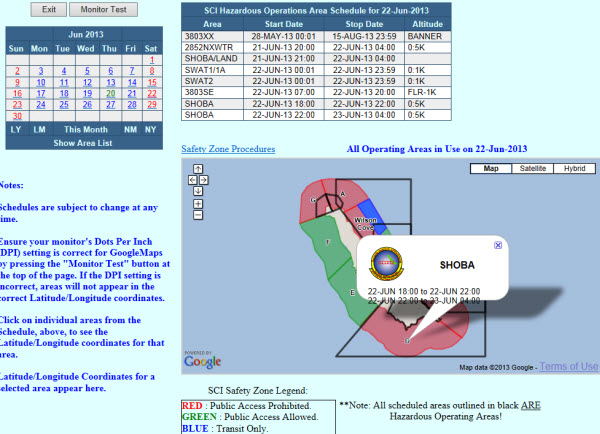Select June 28 in the calendar
This screenshot has height=434, width=600.
pyautogui.click(x=132, y=104)
